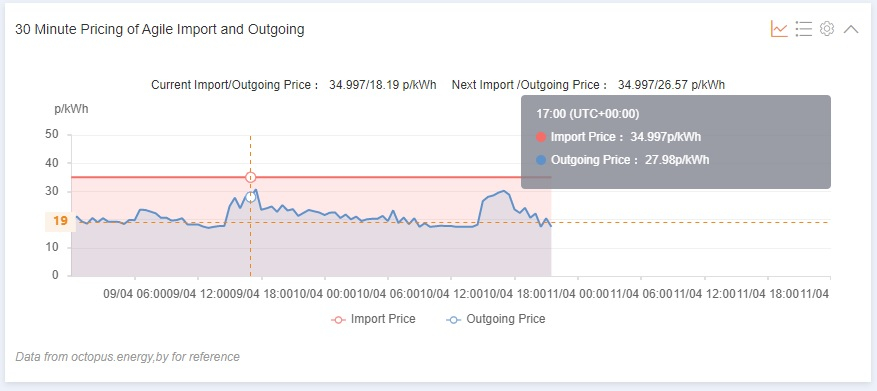The width and height of the screenshot is (877, 391).
Task: Click the Outgoing Price legend marker
Action: [454, 321]
